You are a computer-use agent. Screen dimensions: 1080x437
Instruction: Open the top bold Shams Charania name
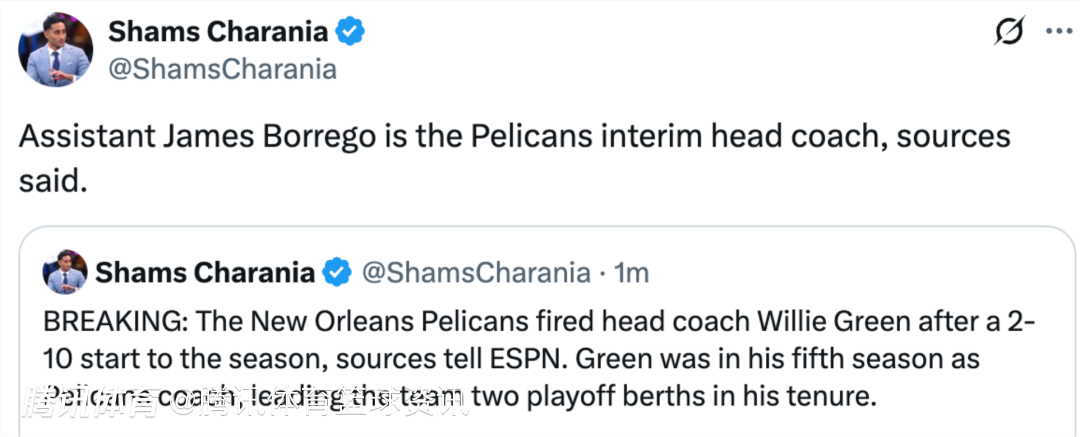pyautogui.click(x=218, y=32)
